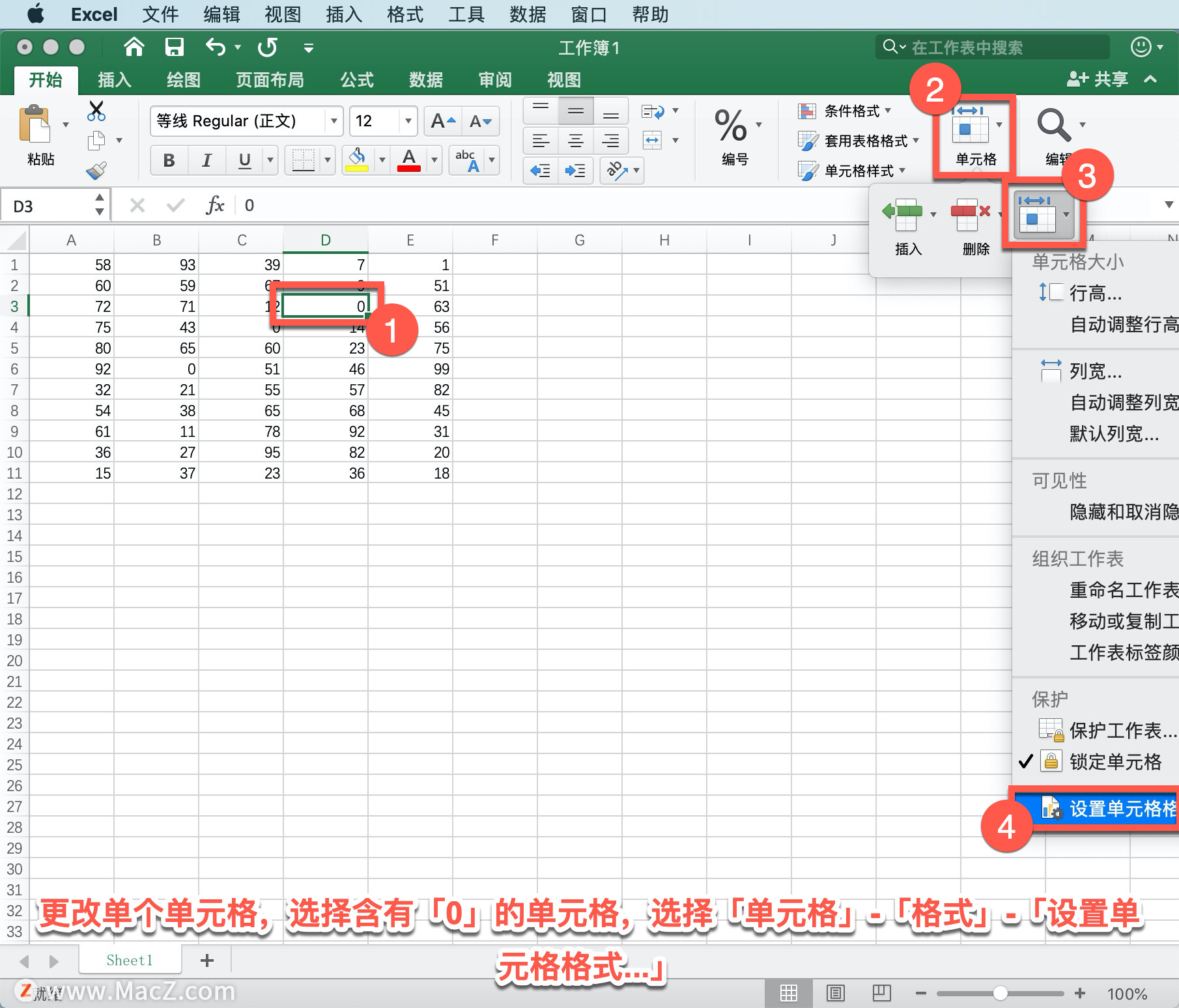Viewport: 1179px width, 1008px height.
Task: Click the percent Number format icon
Action: pyautogui.click(x=731, y=125)
